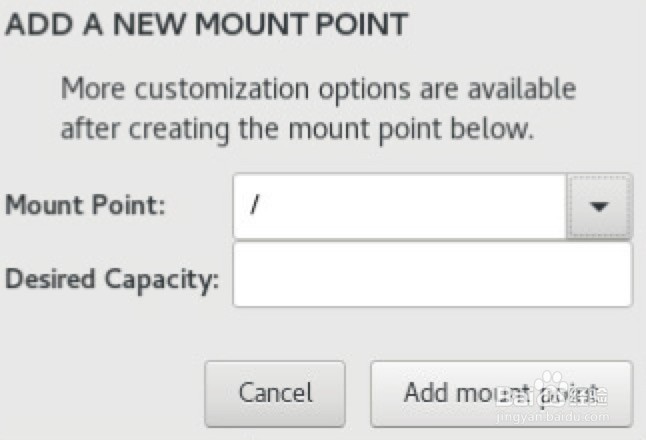Dismiss the dialog using Cancel
Viewport: 646px width, 440px height.
coord(275,393)
